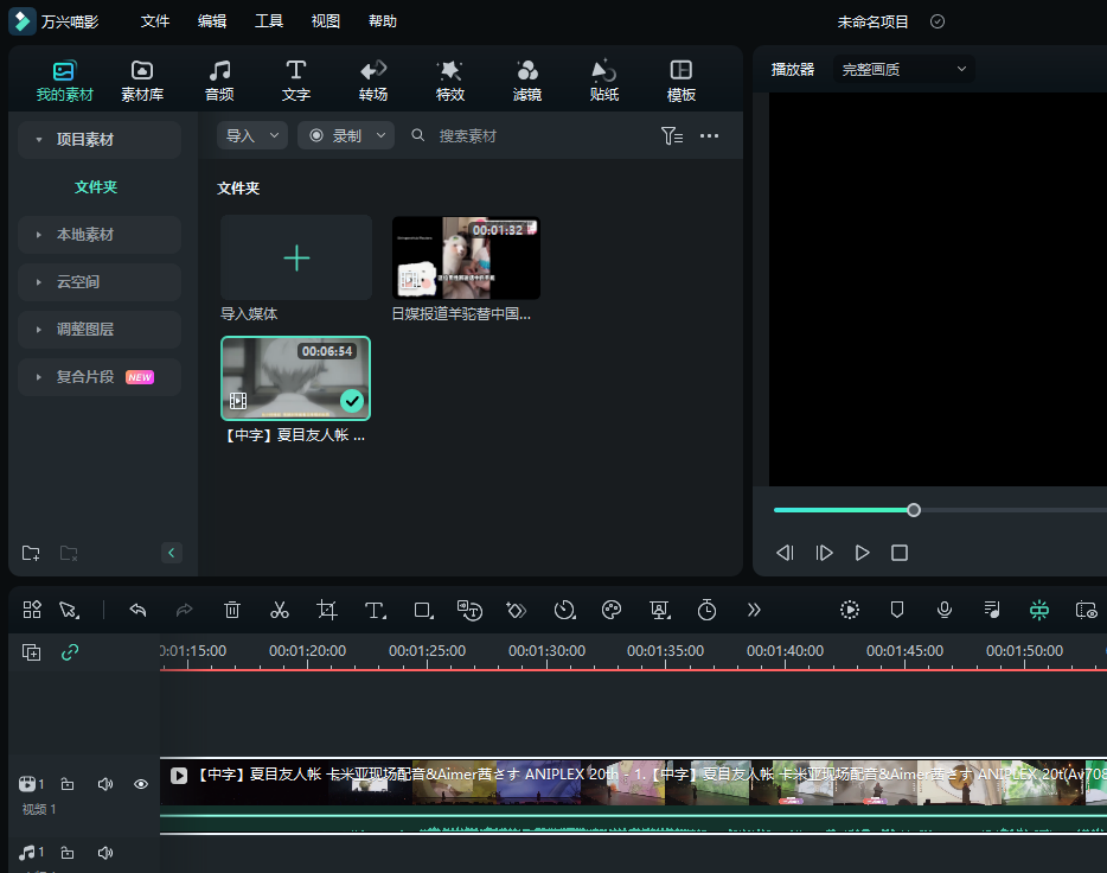Open the Effects (特效) panel
The height and width of the screenshot is (873, 1108).
pyautogui.click(x=450, y=81)
